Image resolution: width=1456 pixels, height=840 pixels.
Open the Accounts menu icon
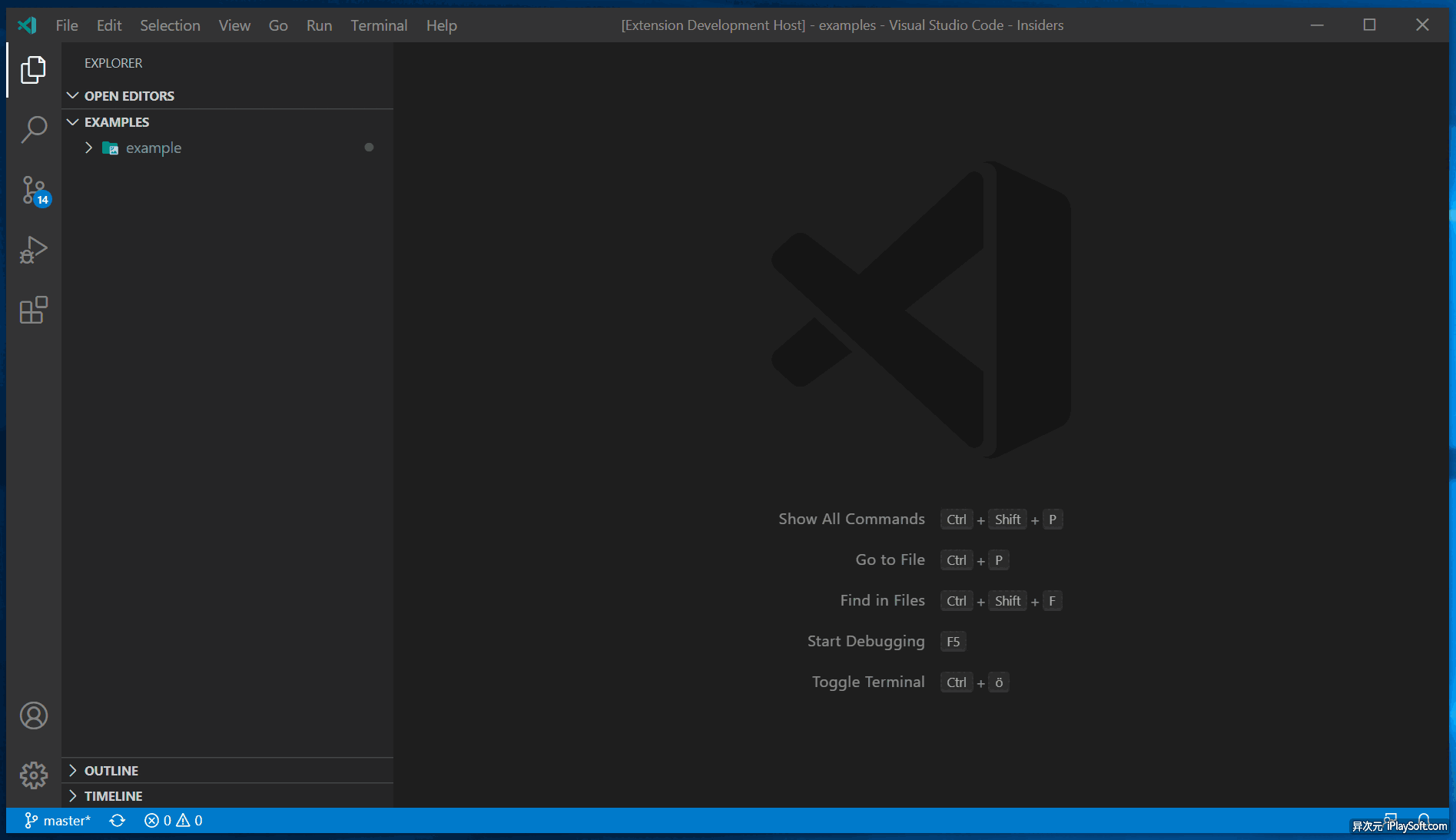(33, 715)
